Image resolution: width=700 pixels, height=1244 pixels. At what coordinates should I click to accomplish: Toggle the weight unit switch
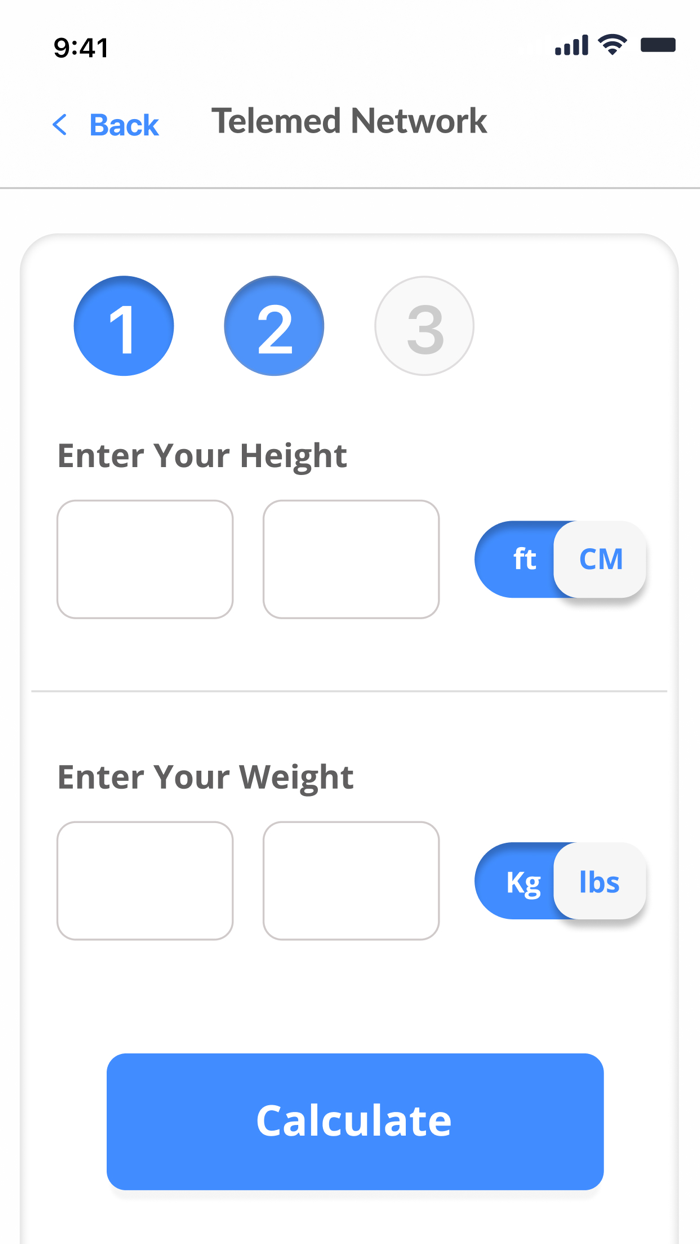[560, 881]
